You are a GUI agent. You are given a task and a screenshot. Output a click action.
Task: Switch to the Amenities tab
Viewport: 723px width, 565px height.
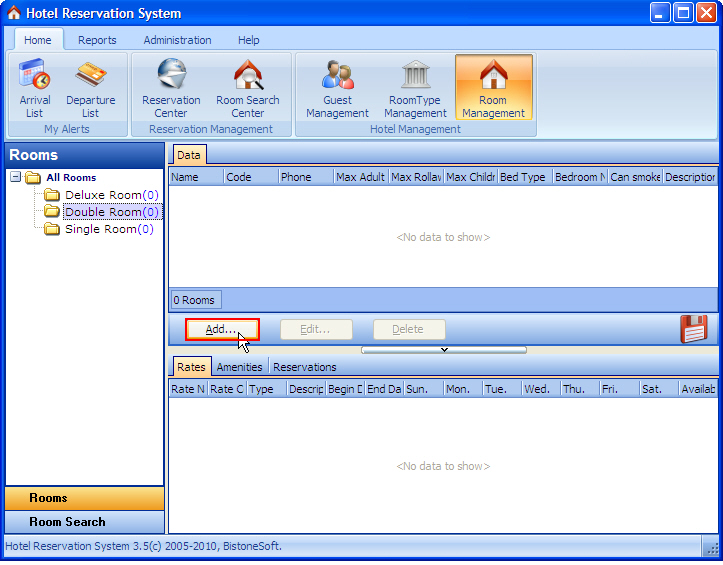pyautogui.click(x=239, y=367)
